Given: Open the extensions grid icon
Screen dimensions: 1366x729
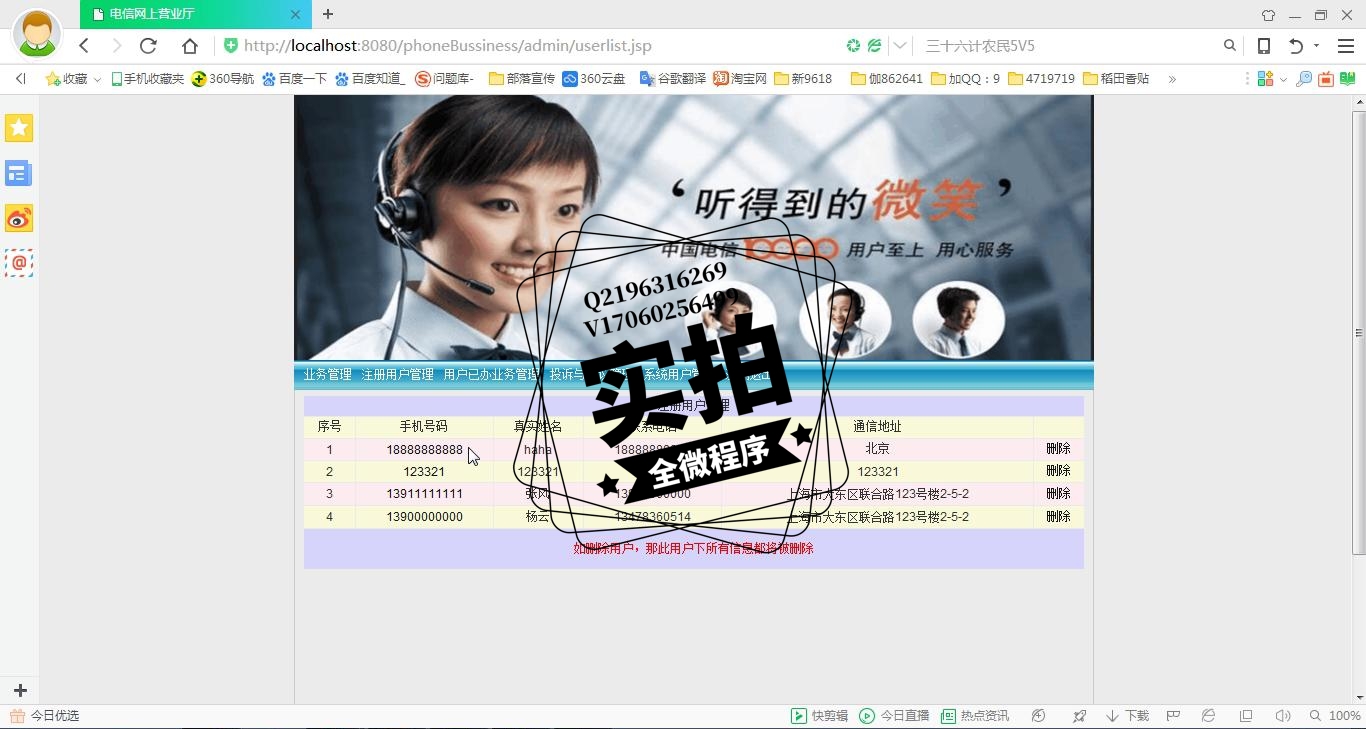Looking at the screenshot, I should pyautogui.click(x=1265, y=78).
